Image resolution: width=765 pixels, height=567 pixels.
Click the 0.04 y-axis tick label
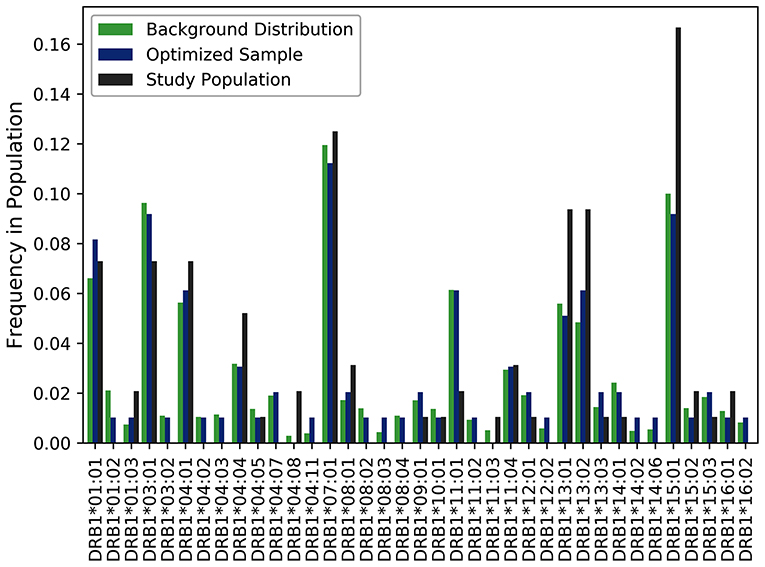click(x=52, y=343)
